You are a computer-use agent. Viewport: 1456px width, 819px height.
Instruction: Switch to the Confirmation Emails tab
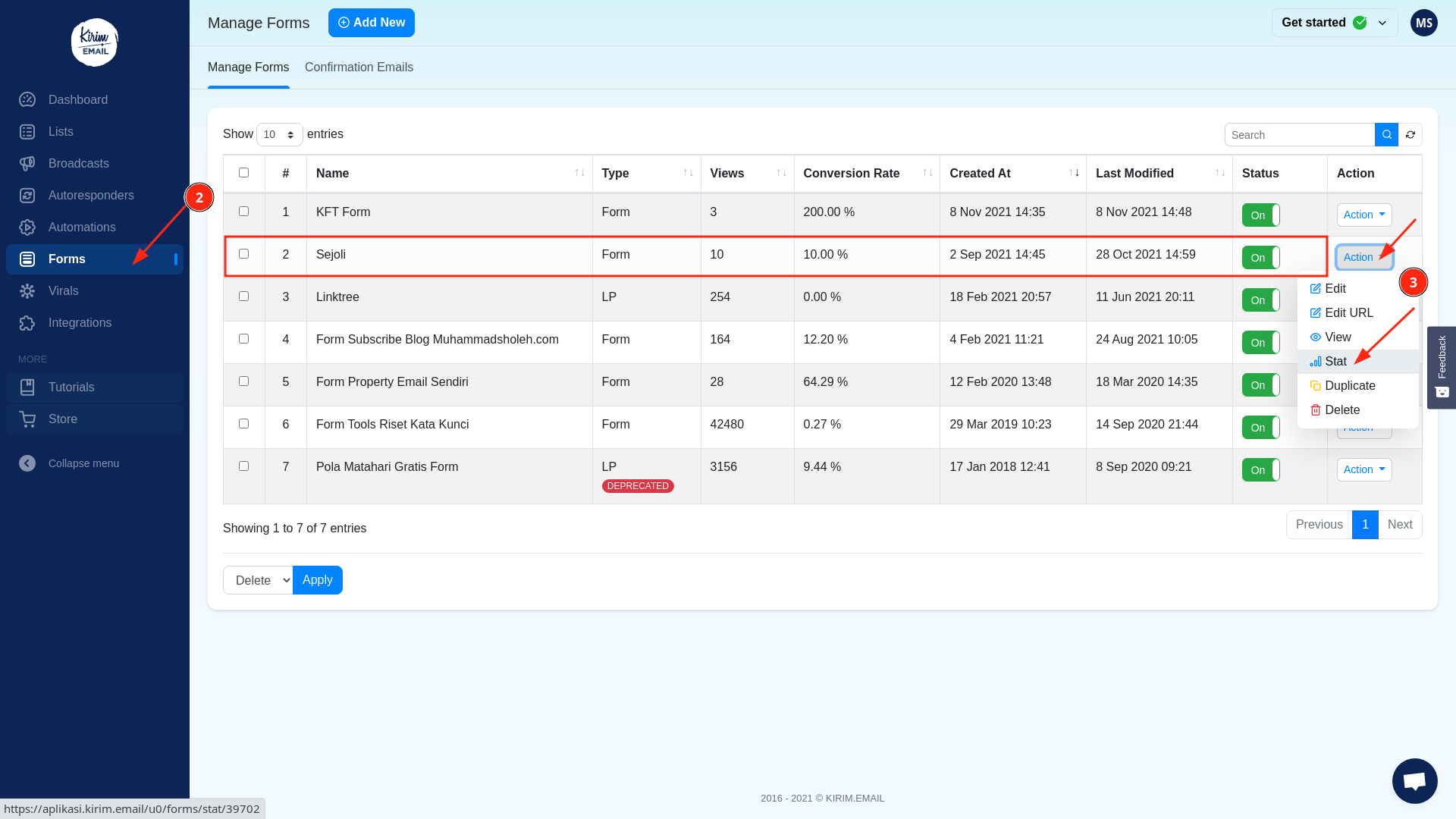[359, 67]
